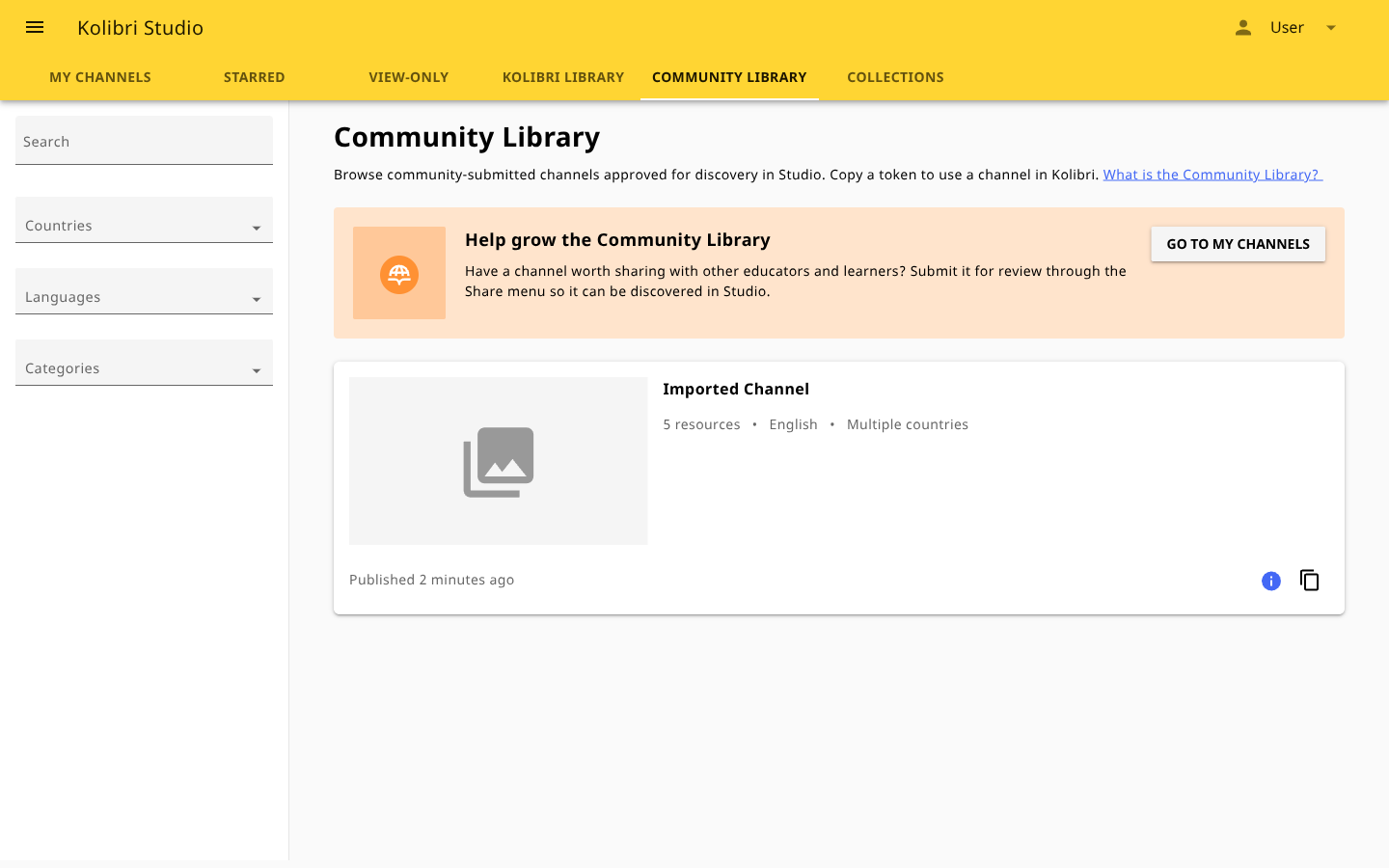Open the Imported Channel title
1389x868 pixels.
pyautogui.click(x=736, y=389)
